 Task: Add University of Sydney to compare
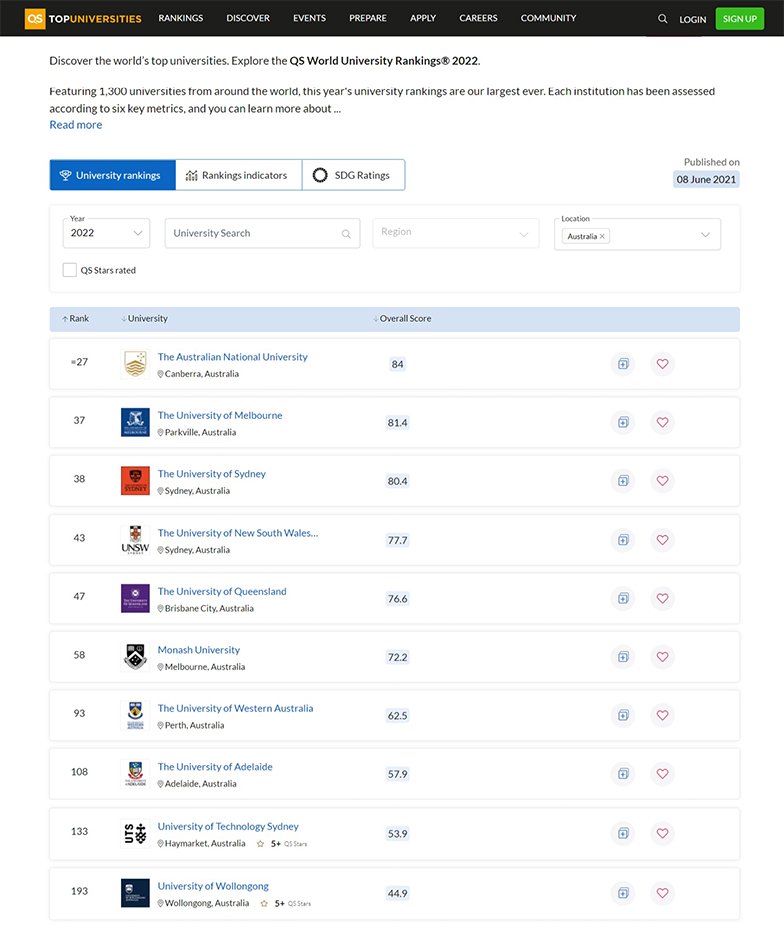[623, 481]
